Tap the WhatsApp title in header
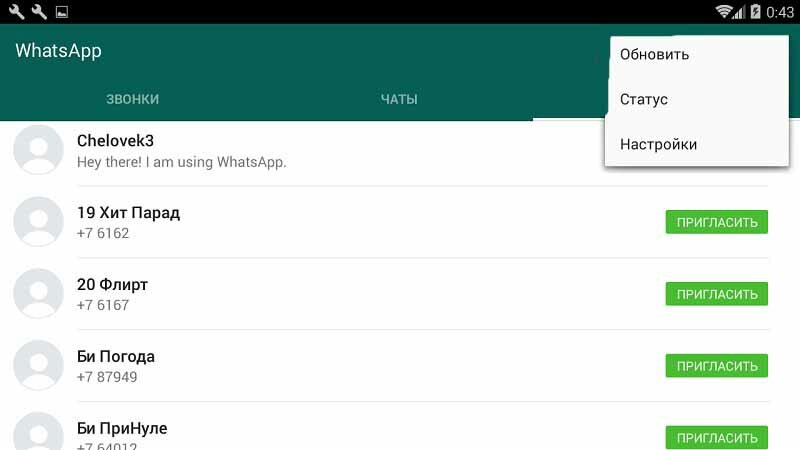Image resolution: width=800 pixels, height=450 pixels. tap(58, 51)
